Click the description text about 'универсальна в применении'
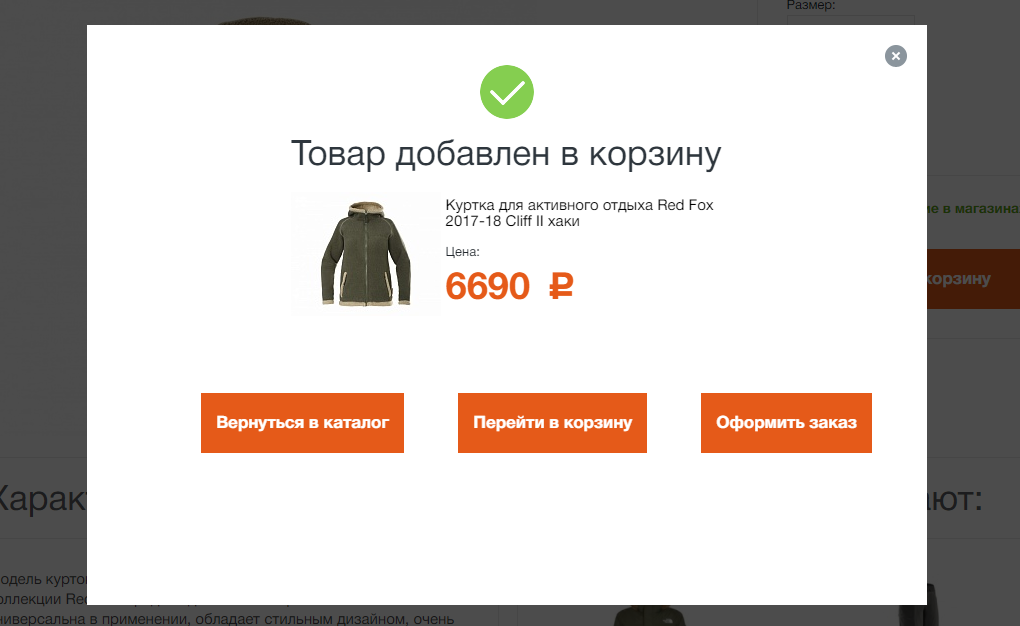 (227, 619)
